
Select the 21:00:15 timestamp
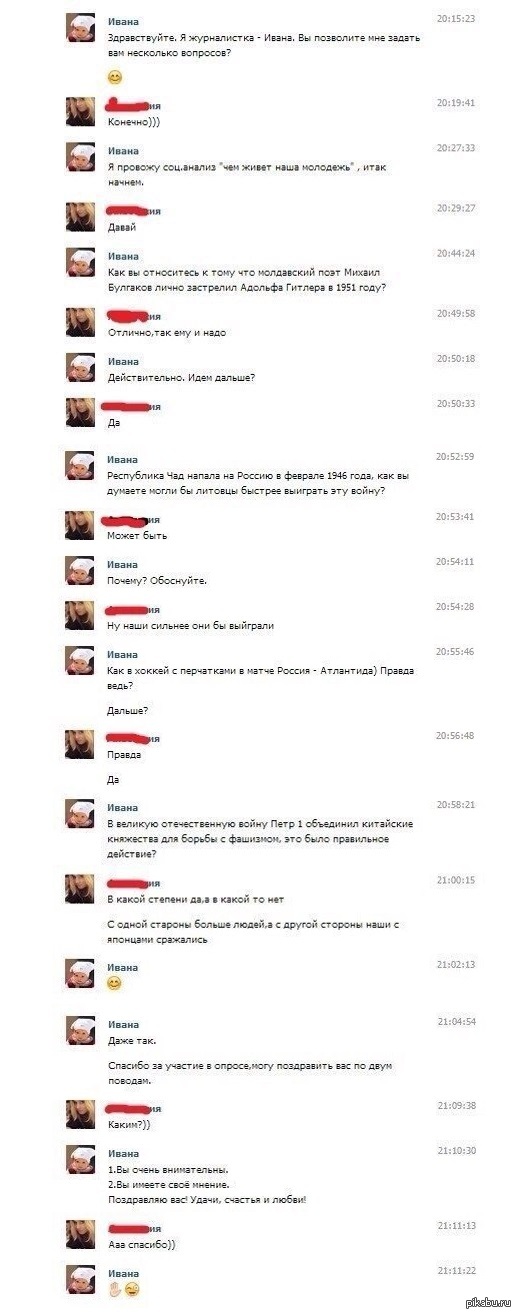pyautogui.click(x=455, y=880)
